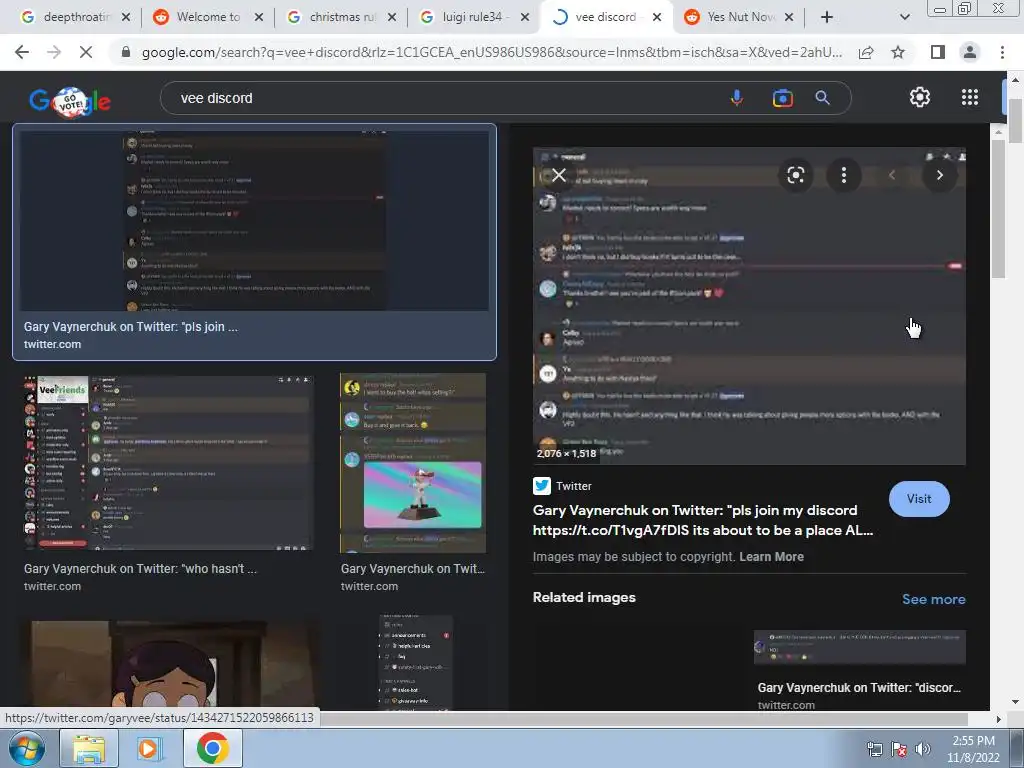Screen dimensions: 1024x768
Task: Click the Chrome taskbar icon
Action: pos(212,748)
